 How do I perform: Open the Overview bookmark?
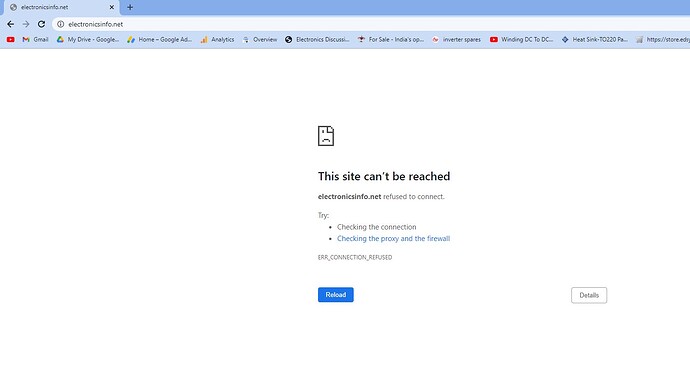260,40
